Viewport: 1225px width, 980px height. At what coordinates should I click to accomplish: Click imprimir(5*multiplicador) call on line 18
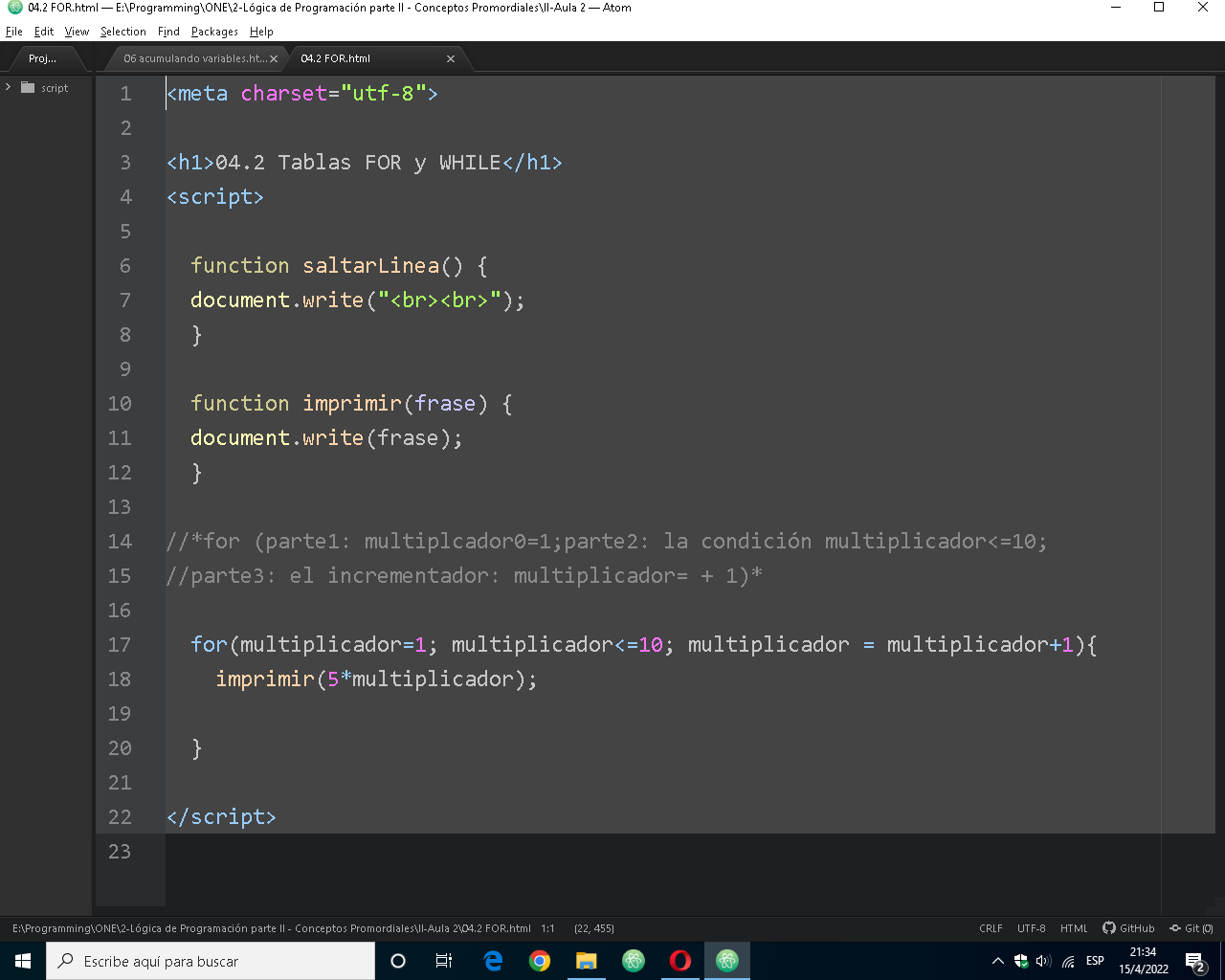coord(376,679)
